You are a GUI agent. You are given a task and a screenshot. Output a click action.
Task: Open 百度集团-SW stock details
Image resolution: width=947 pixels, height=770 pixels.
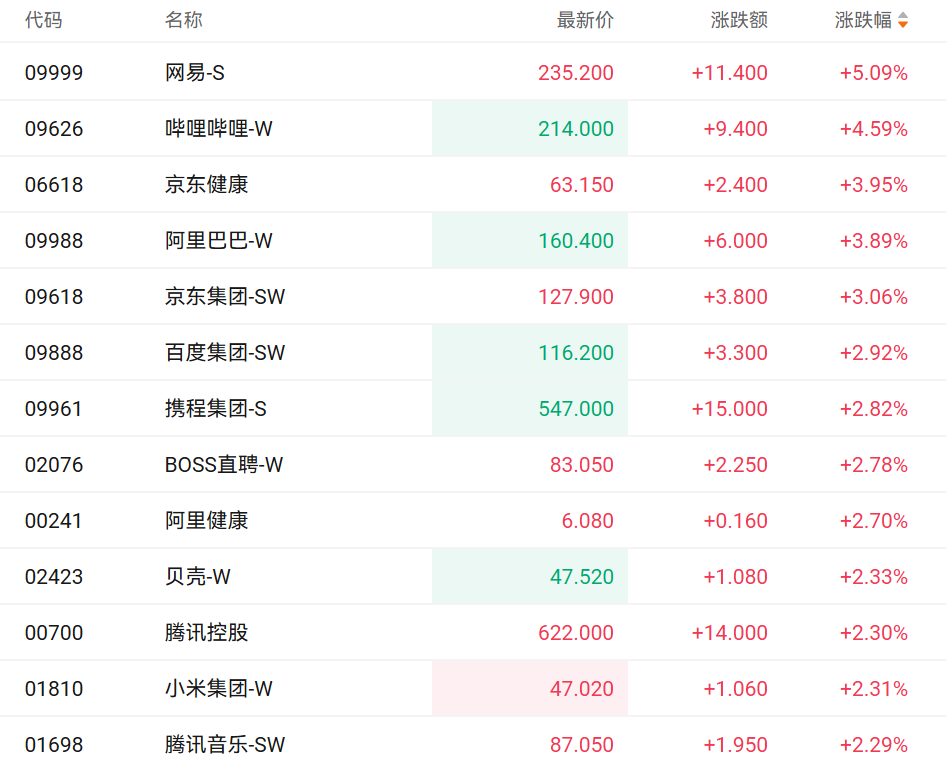(225, 353)
